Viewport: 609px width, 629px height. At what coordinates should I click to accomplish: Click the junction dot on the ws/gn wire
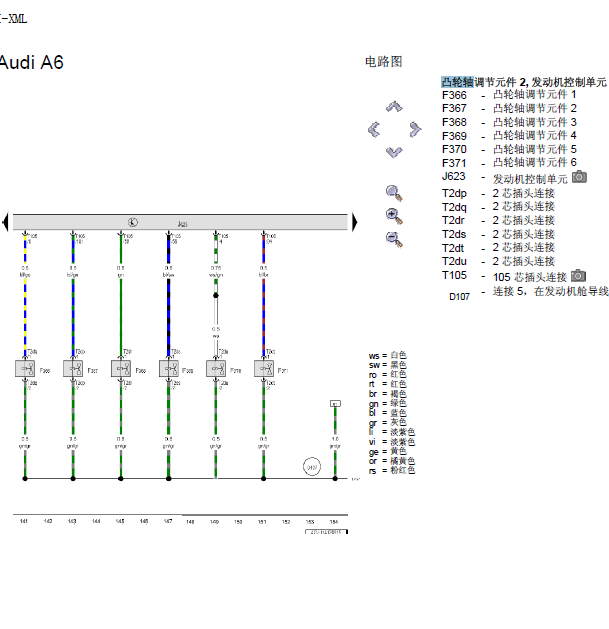point(216,295)
